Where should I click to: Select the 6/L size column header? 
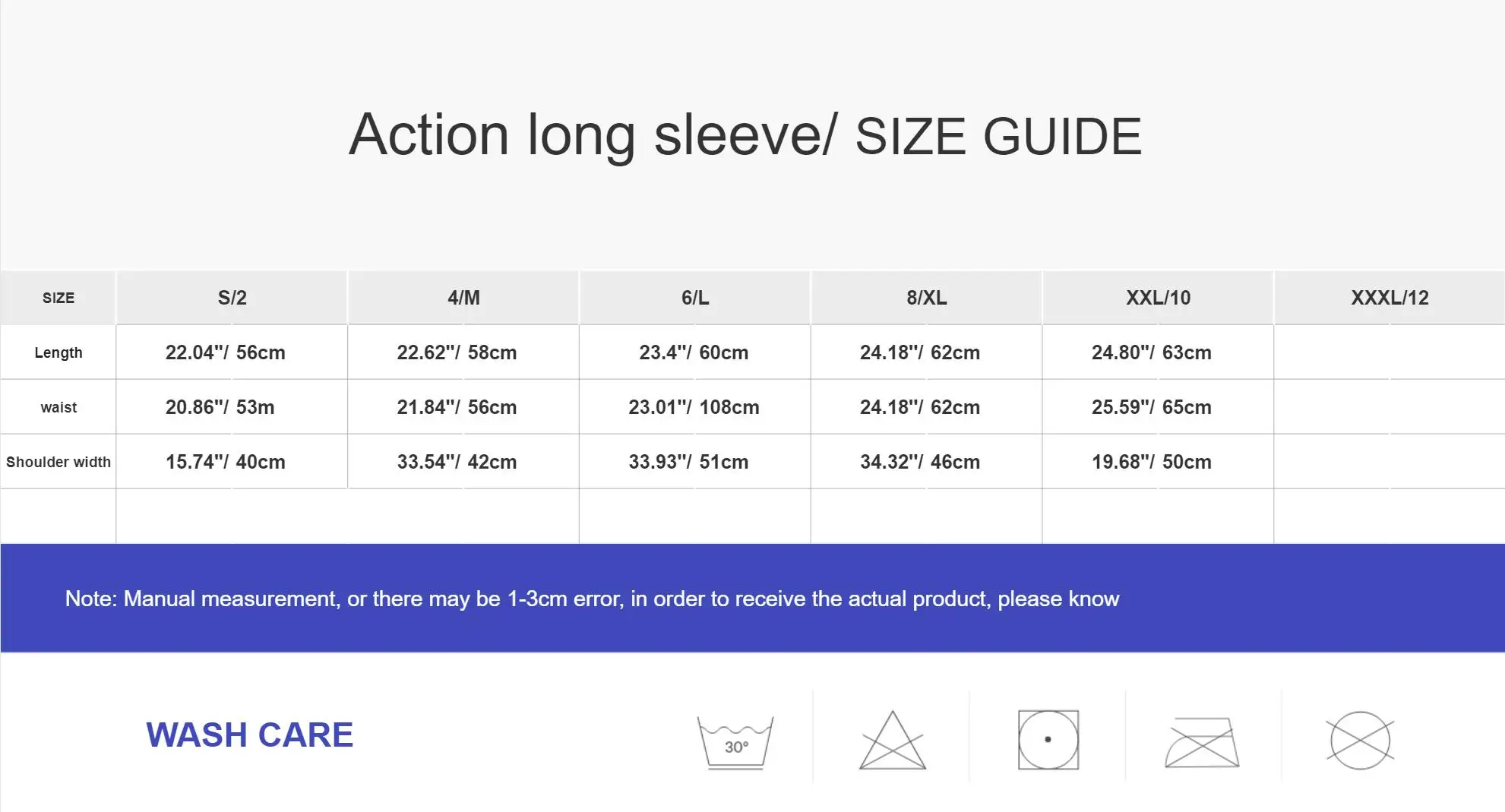pyautogui.click(x=695, y=298)
